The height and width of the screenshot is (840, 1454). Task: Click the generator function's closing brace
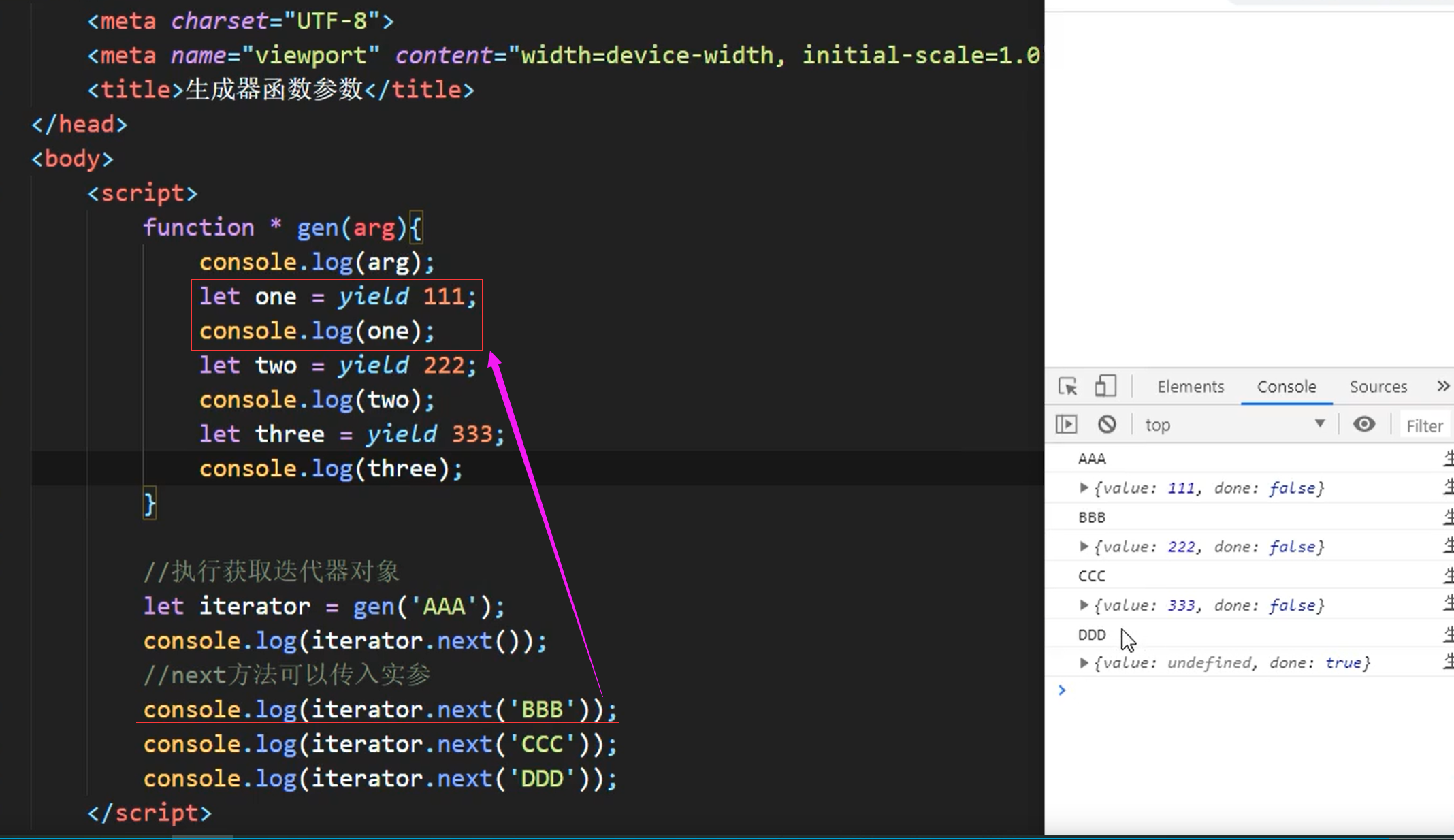(x=150, y=504)
